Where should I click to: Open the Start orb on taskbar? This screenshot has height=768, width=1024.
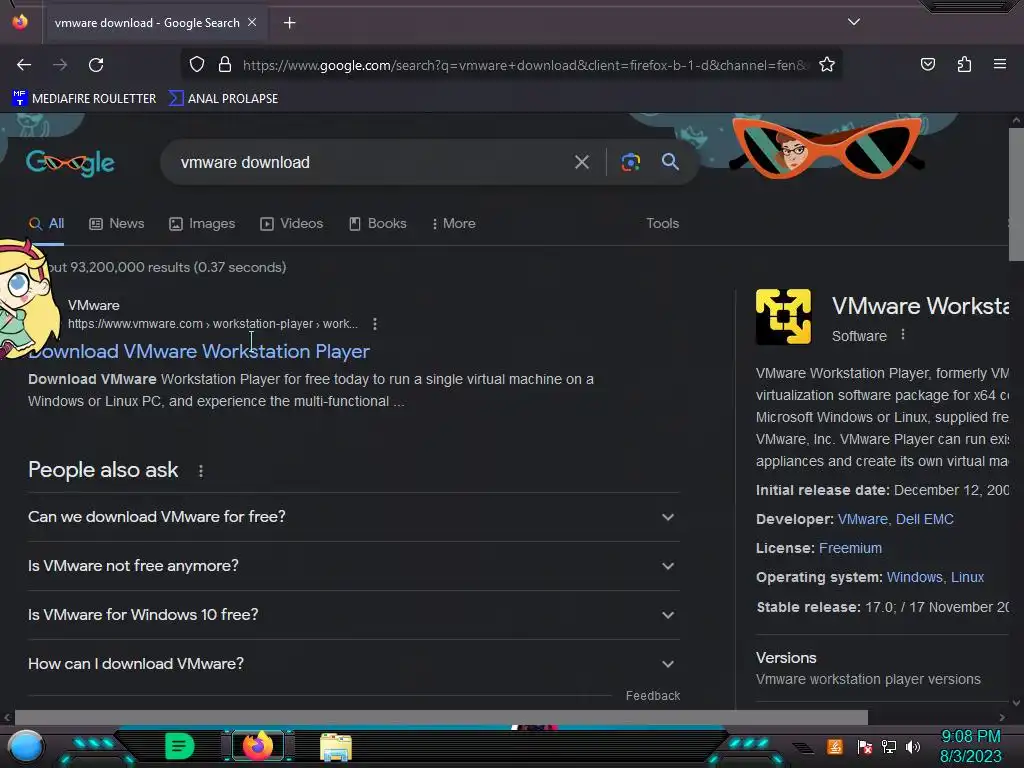(x=25, y=746)
